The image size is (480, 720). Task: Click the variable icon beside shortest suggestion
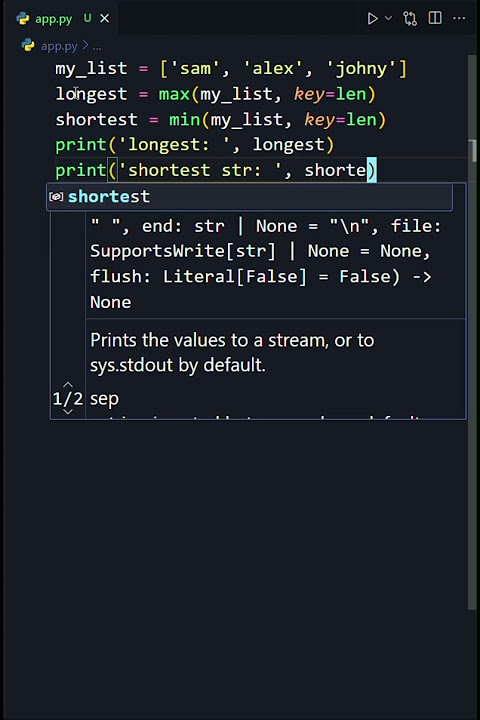point(56,197)
